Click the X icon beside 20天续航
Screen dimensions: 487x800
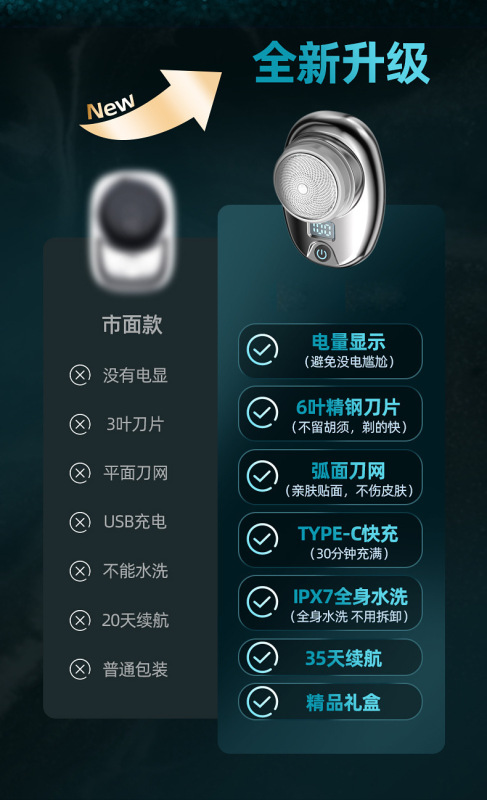click(x=80, y=620)
